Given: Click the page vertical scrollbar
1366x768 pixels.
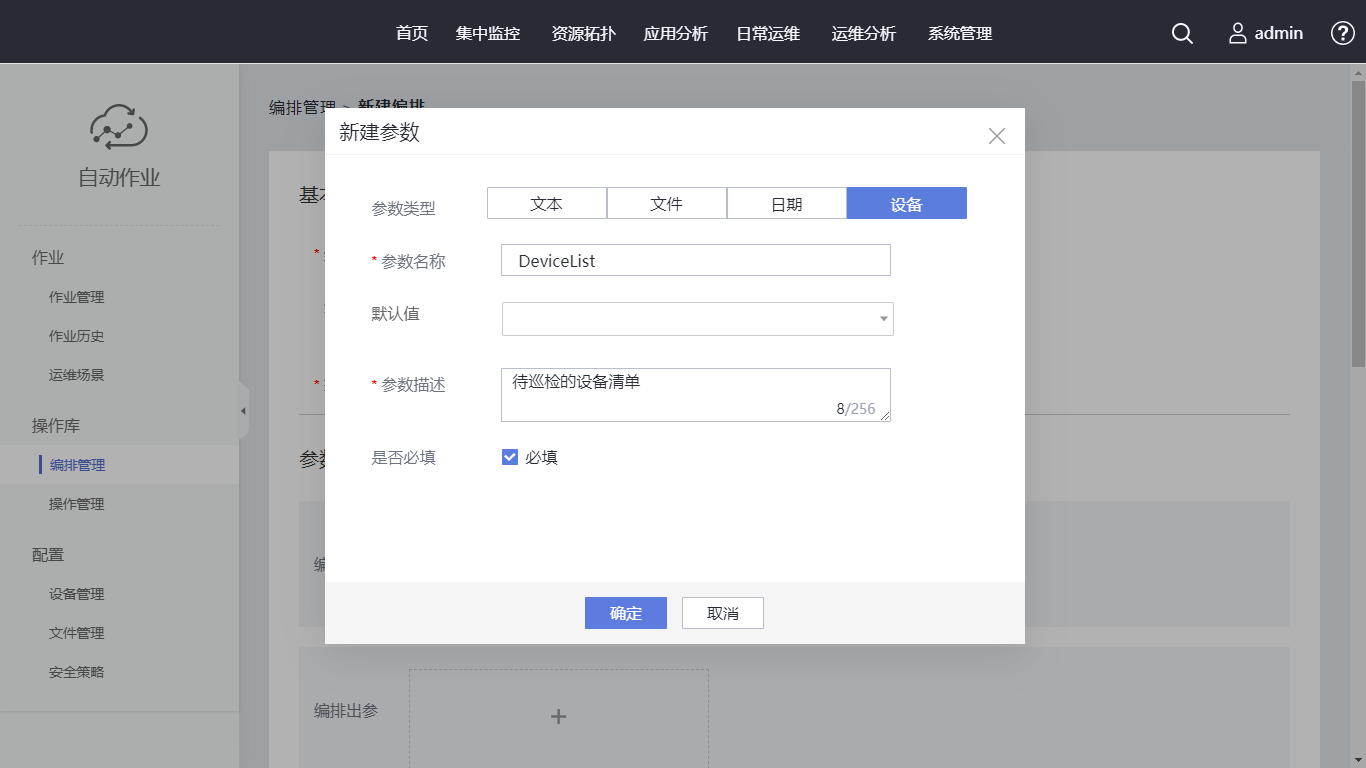Looking at the screenshot, I should point(1358,218).
